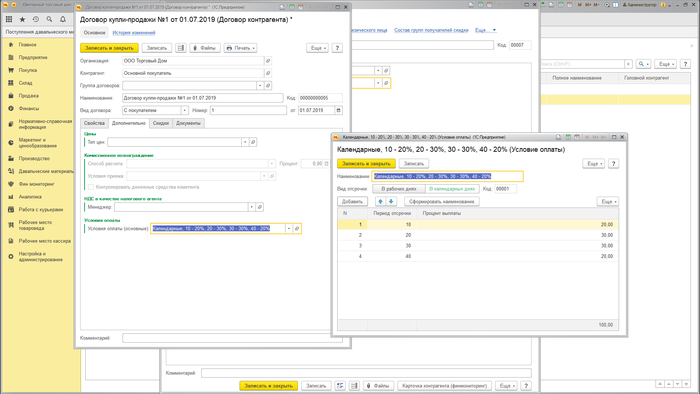Image resolution: width=700 pixels, height=394 pixels.
Task: Select the Основное page of contract
Action: click(94, 33)
